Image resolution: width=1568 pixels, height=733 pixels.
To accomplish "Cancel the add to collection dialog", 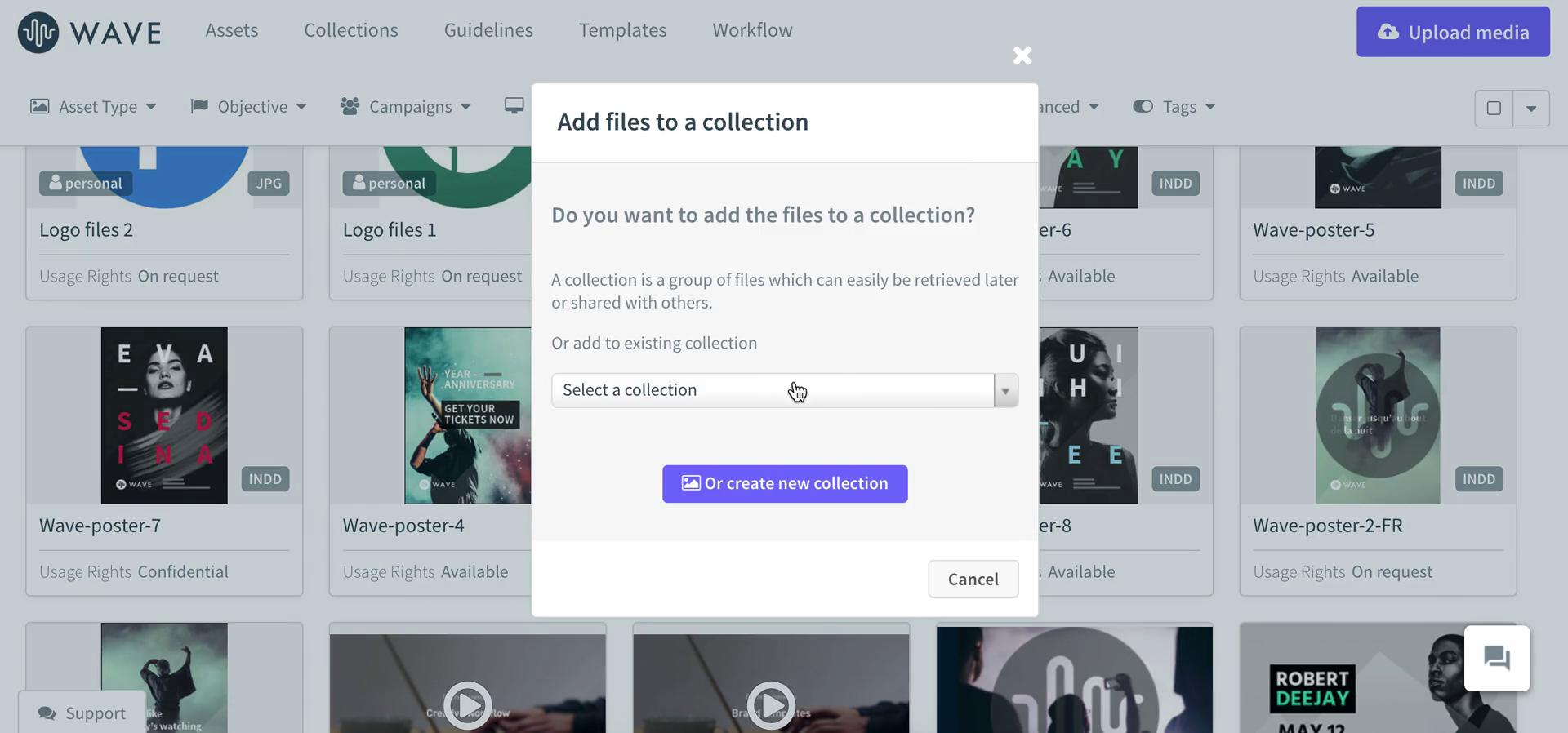I will point(973,579).
